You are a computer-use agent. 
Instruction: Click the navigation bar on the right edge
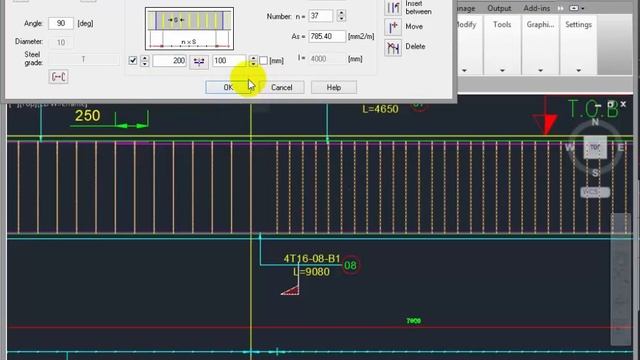click(x=621, y=279)
